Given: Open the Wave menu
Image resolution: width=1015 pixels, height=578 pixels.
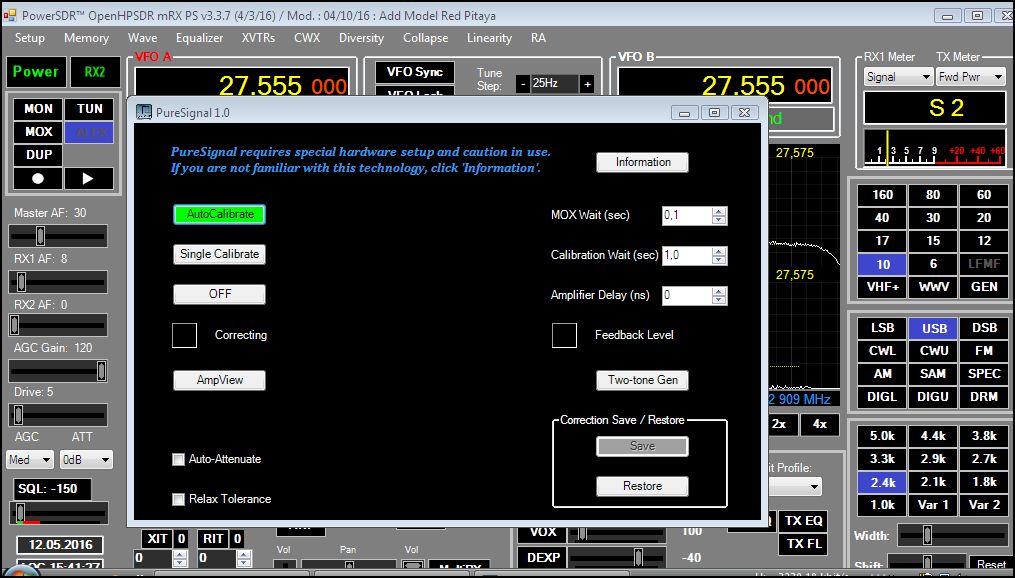Looking at the screenshot, I should point(142,38).
